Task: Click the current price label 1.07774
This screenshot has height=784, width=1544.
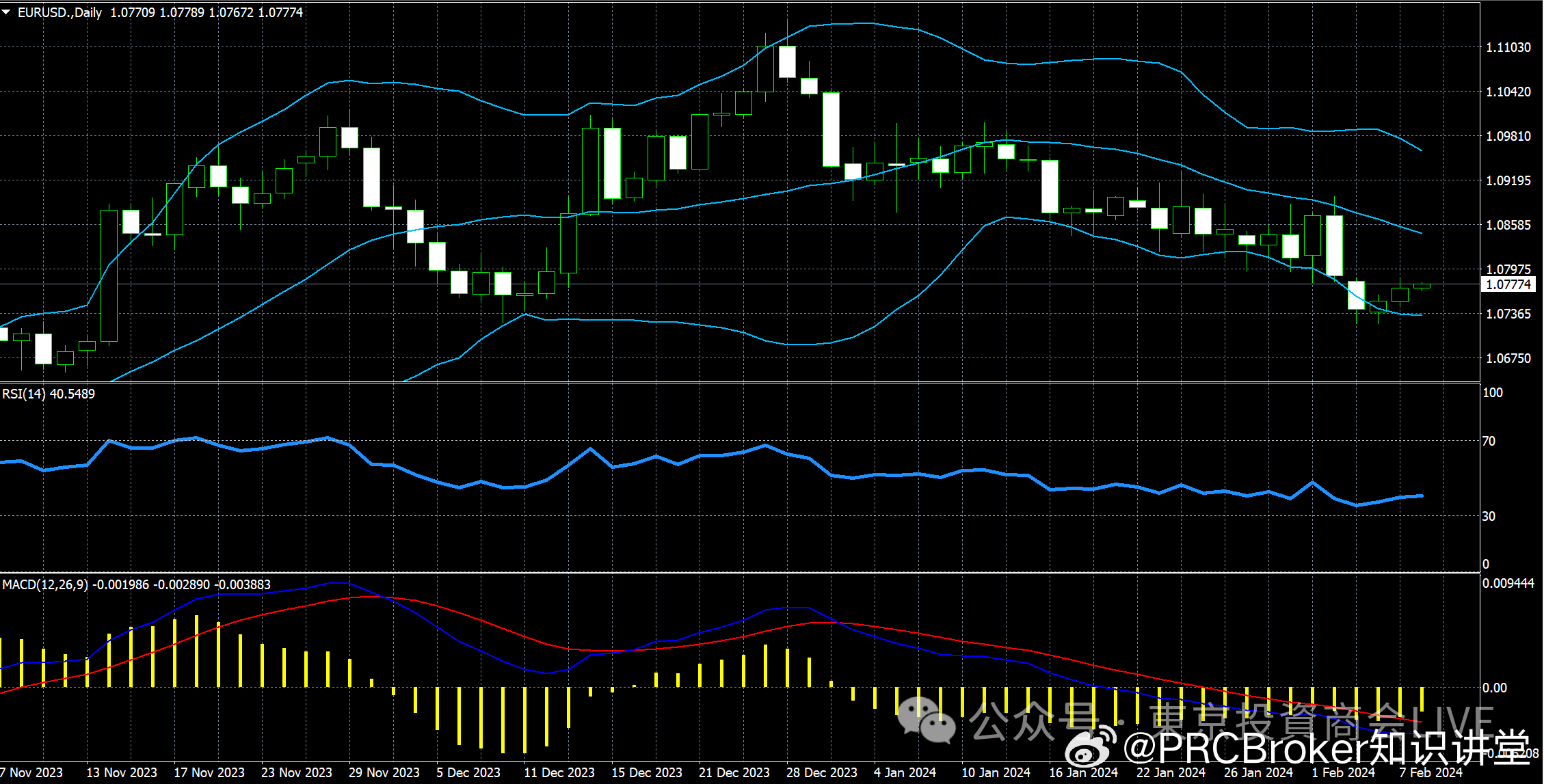Action: [x=1508, y=284]
